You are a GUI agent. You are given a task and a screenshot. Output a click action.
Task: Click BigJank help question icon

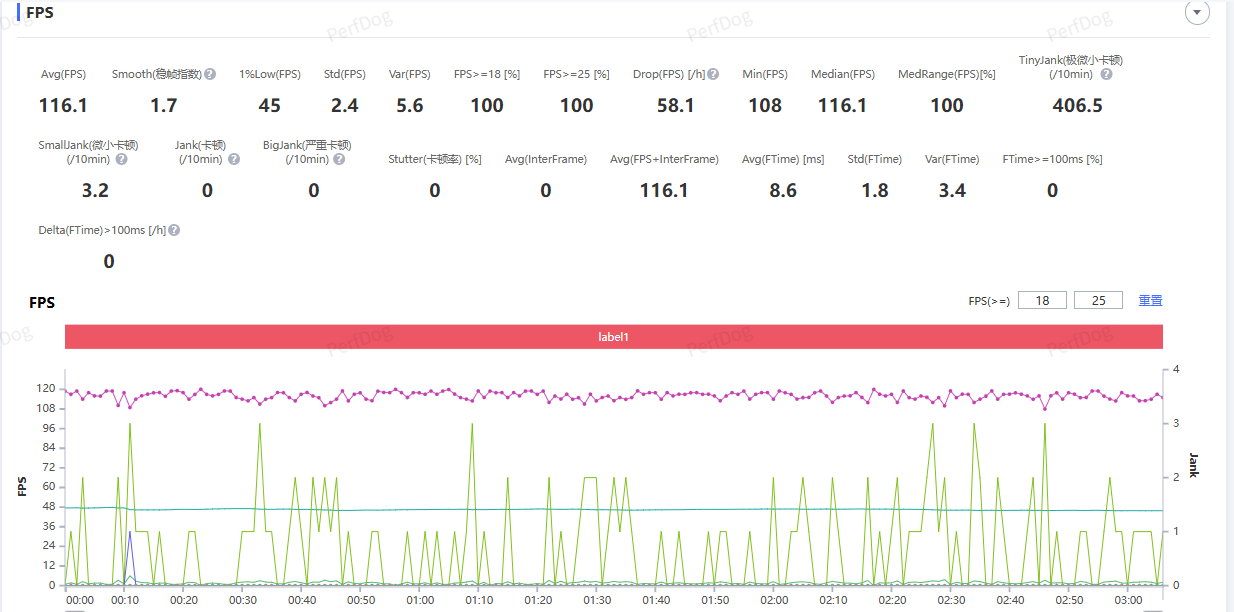point(339,159)
